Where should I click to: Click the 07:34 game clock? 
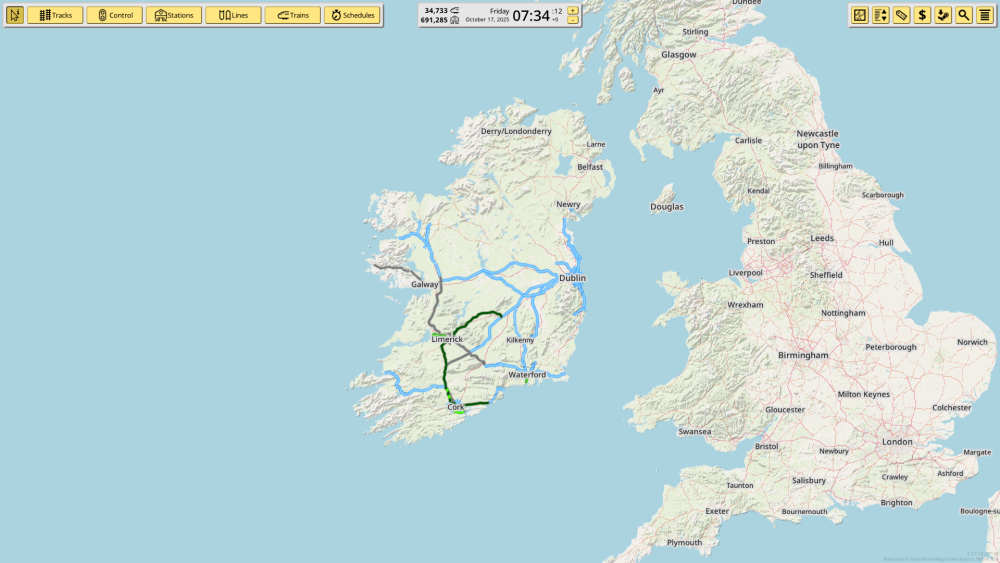(x=530, y=15)
